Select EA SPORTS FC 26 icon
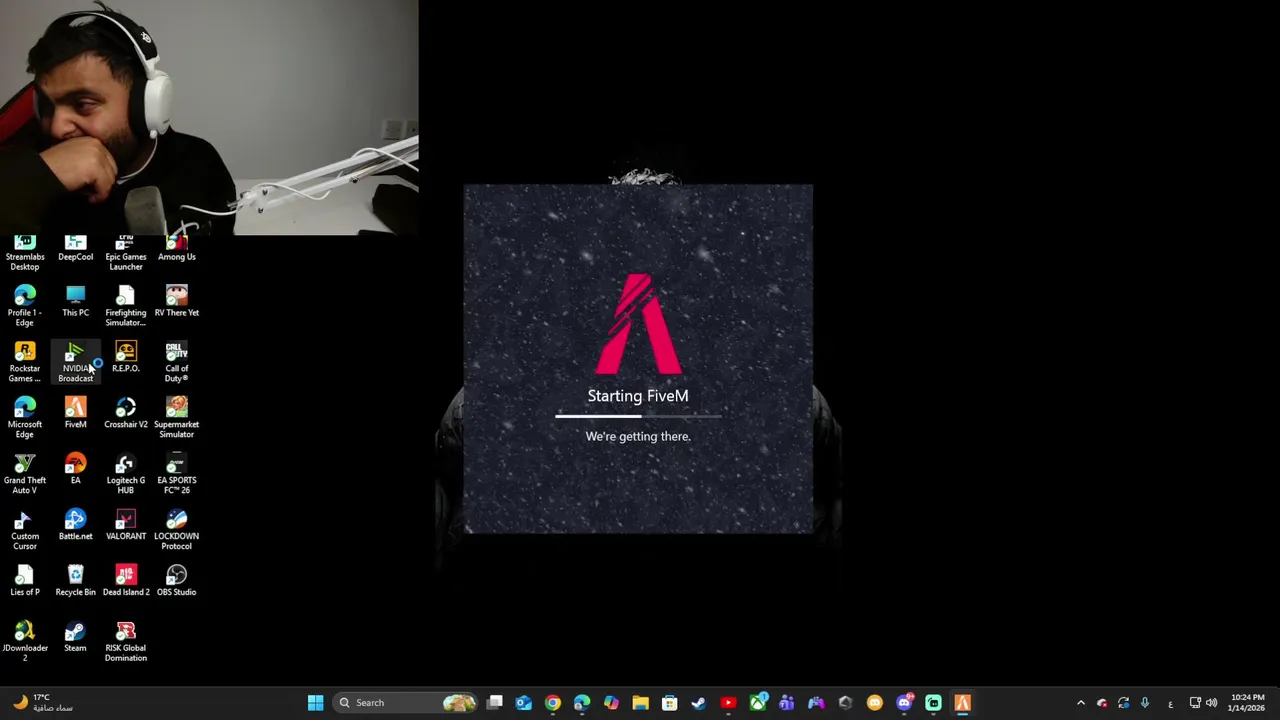1280x720 pixels. 176,474
